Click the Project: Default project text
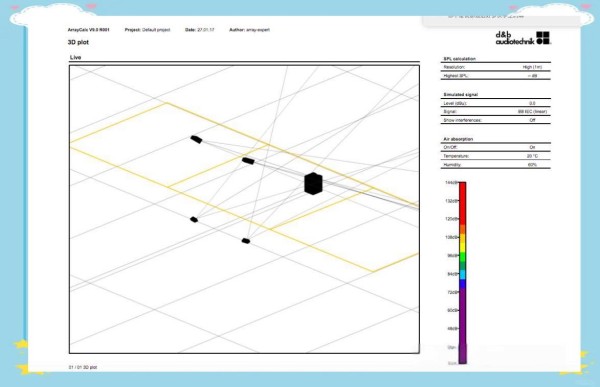This screenshot has width=600, height=387. click(147, 29)
